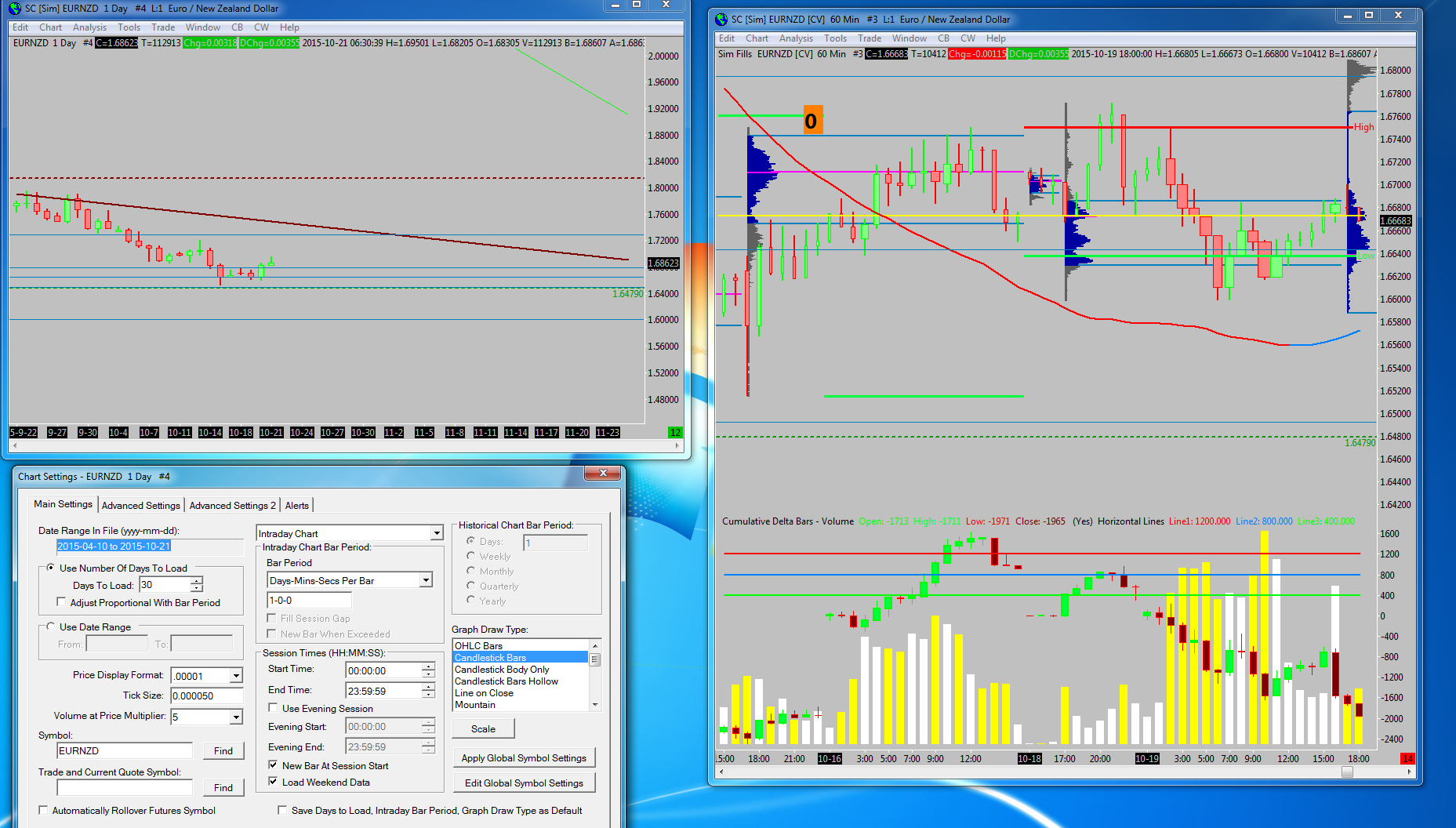Switch to Advanced Settings tab
This screenshot has height=828, width=1456.
tap(141, 506)
